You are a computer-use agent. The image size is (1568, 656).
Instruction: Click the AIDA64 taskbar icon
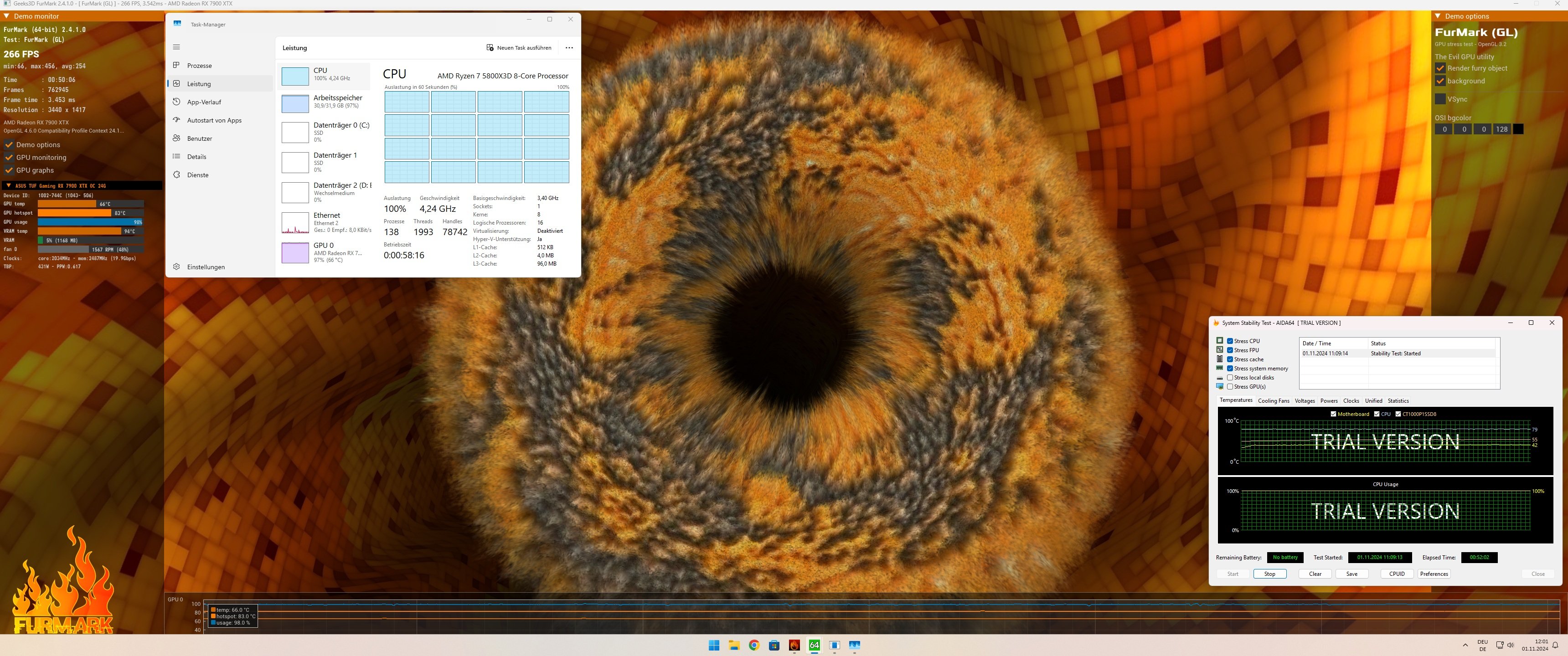(814, 645)
